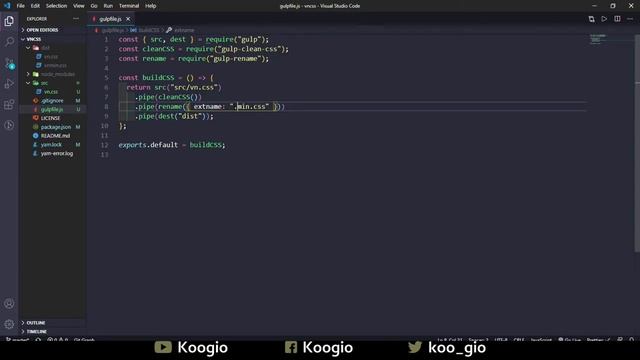The width and height of the screenshot is (640, 360).
Task: Open the Search view in activity bar
Action: coord(9,42)
